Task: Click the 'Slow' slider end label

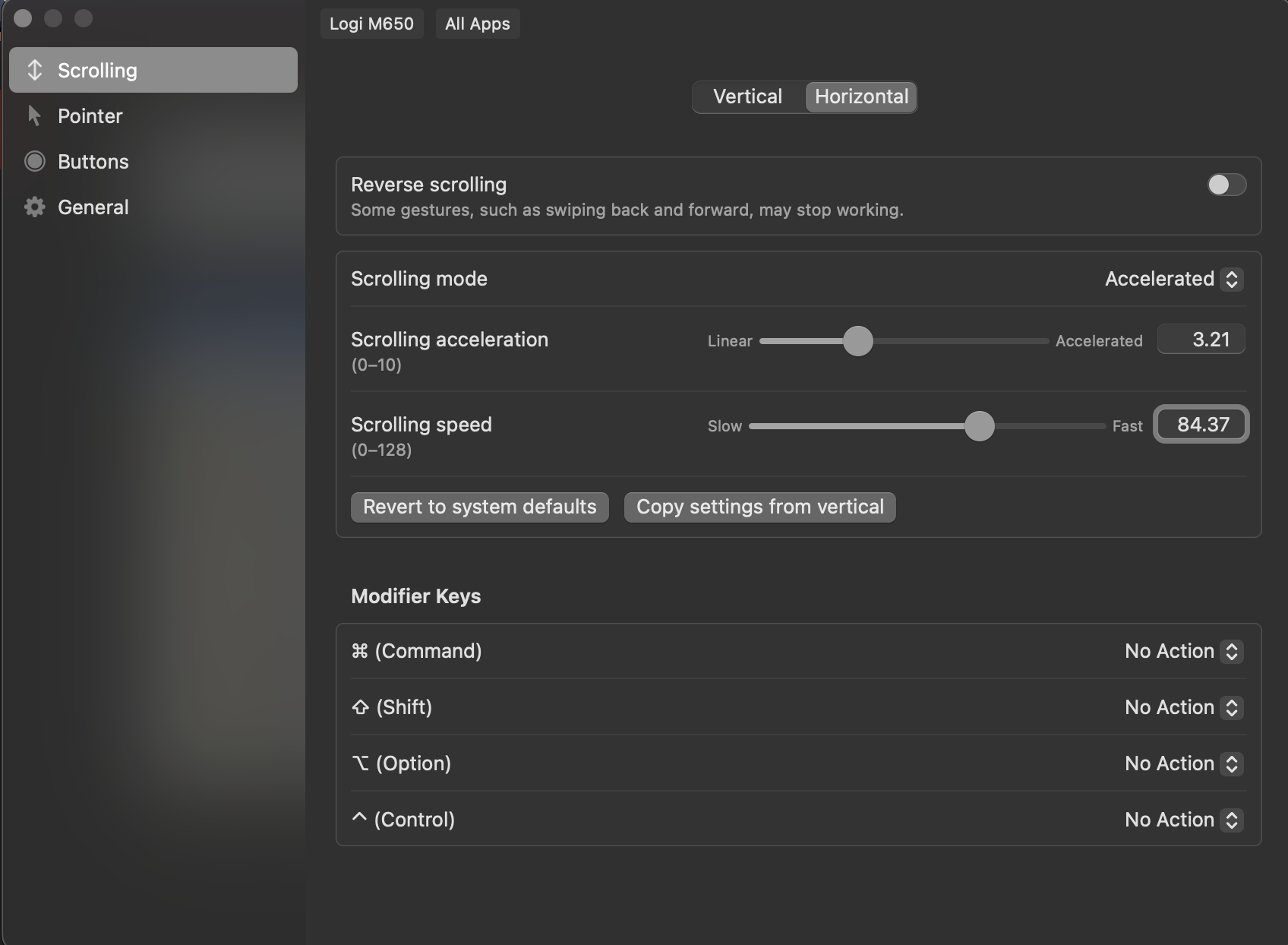Action: click(724, 426)
